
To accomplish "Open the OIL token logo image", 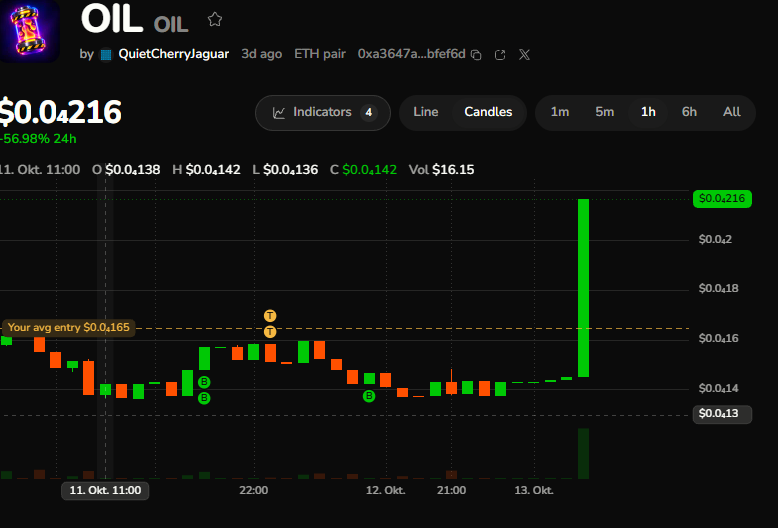I will coord(30,31).
